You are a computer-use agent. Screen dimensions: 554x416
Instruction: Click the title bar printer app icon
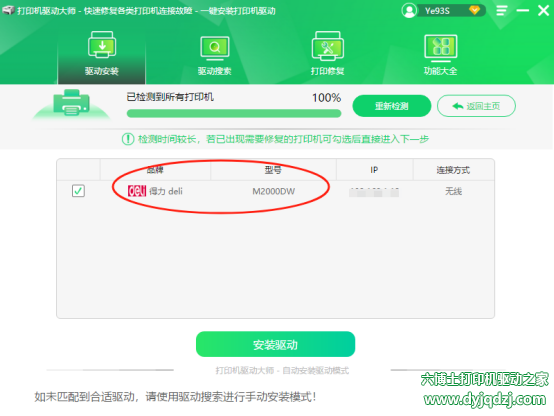click(8, 11)
